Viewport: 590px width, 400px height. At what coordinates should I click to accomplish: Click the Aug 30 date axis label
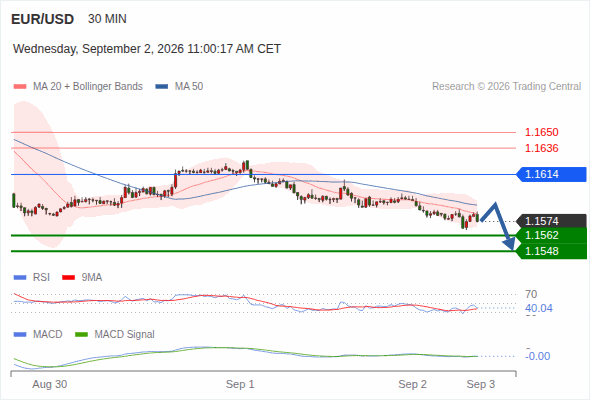point(50,384)
